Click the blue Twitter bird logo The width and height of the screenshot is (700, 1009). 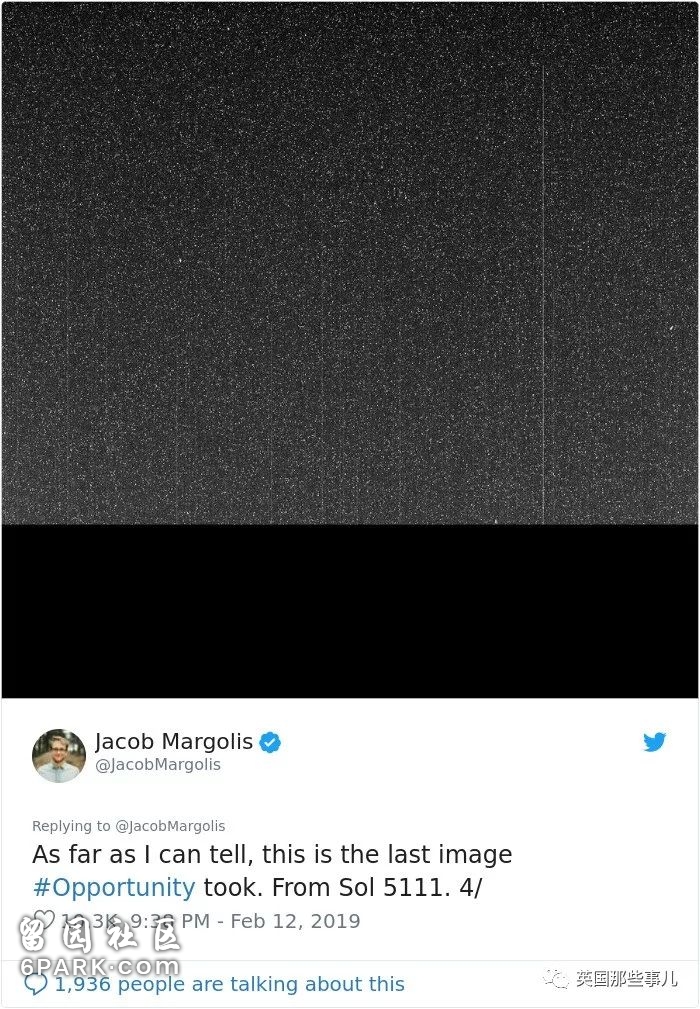pos(654,742)
